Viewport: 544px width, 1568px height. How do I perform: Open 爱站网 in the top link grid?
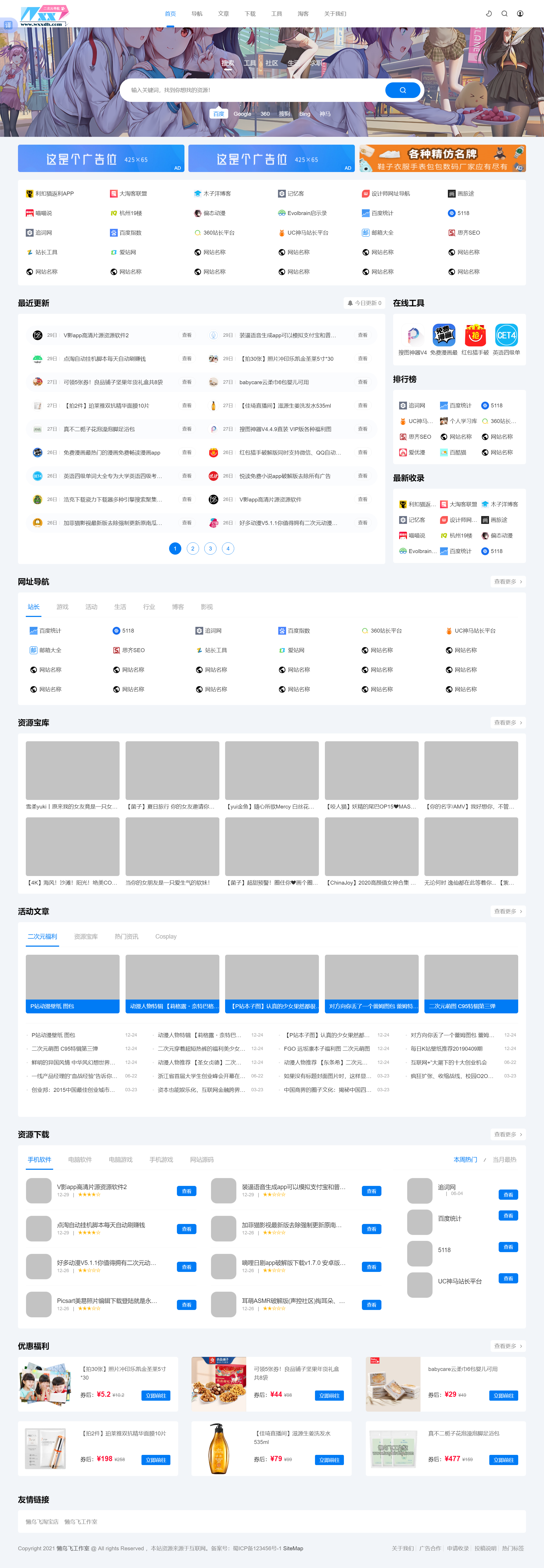tap(123, 252)
